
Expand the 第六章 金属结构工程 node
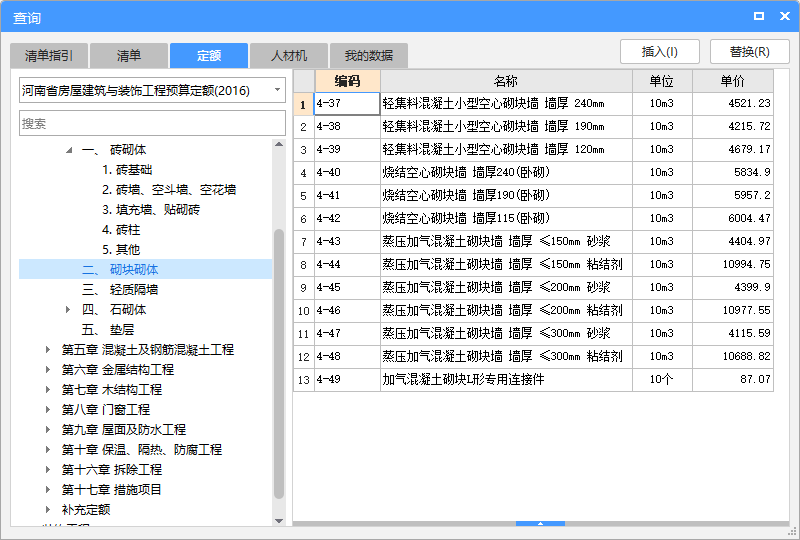pos(47,370)
